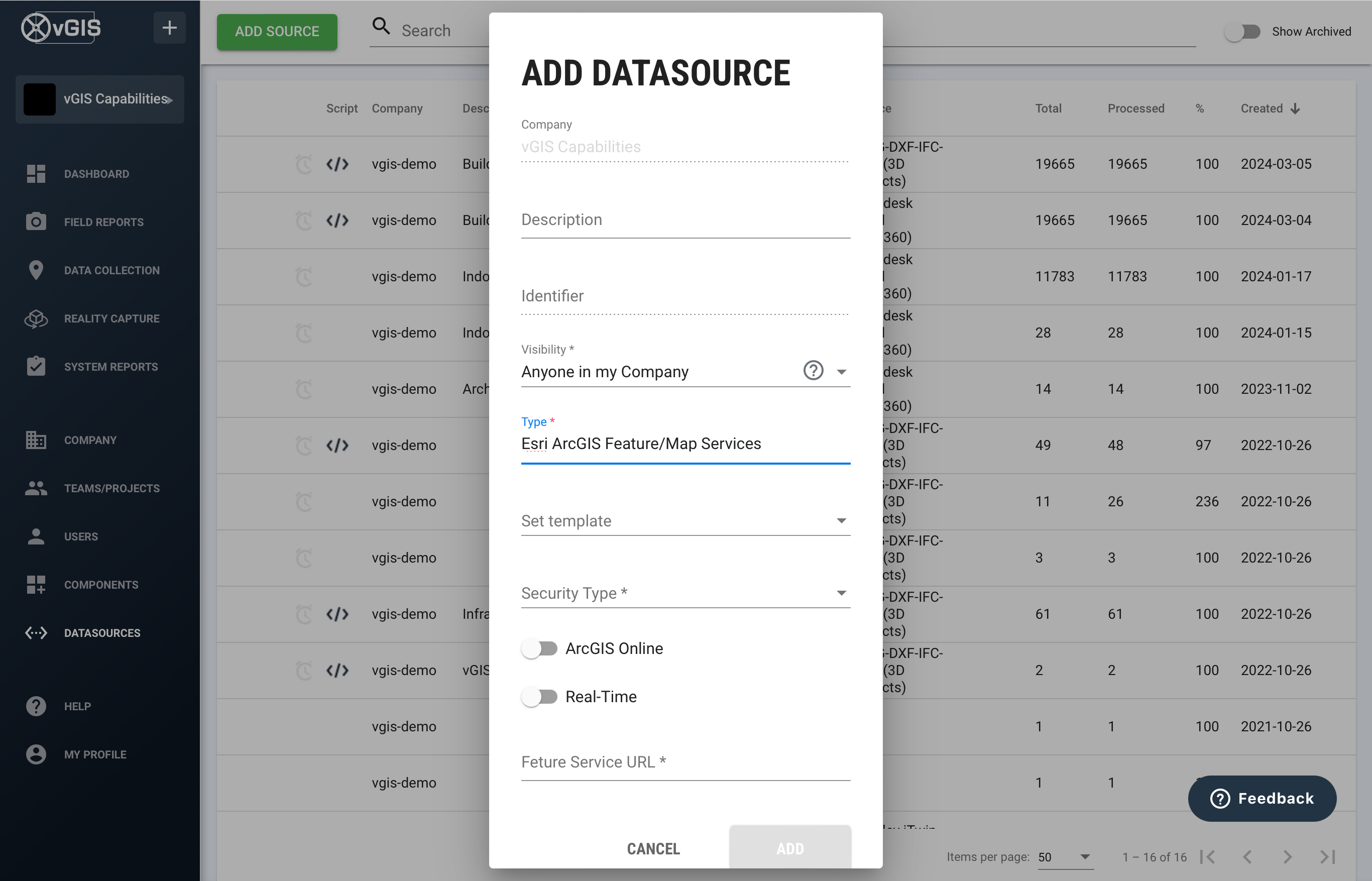Image resolution: width=1372 pixels, height=881 pixels.
Task: Click the ADD button in the dialog
Action: pos(790,847)
